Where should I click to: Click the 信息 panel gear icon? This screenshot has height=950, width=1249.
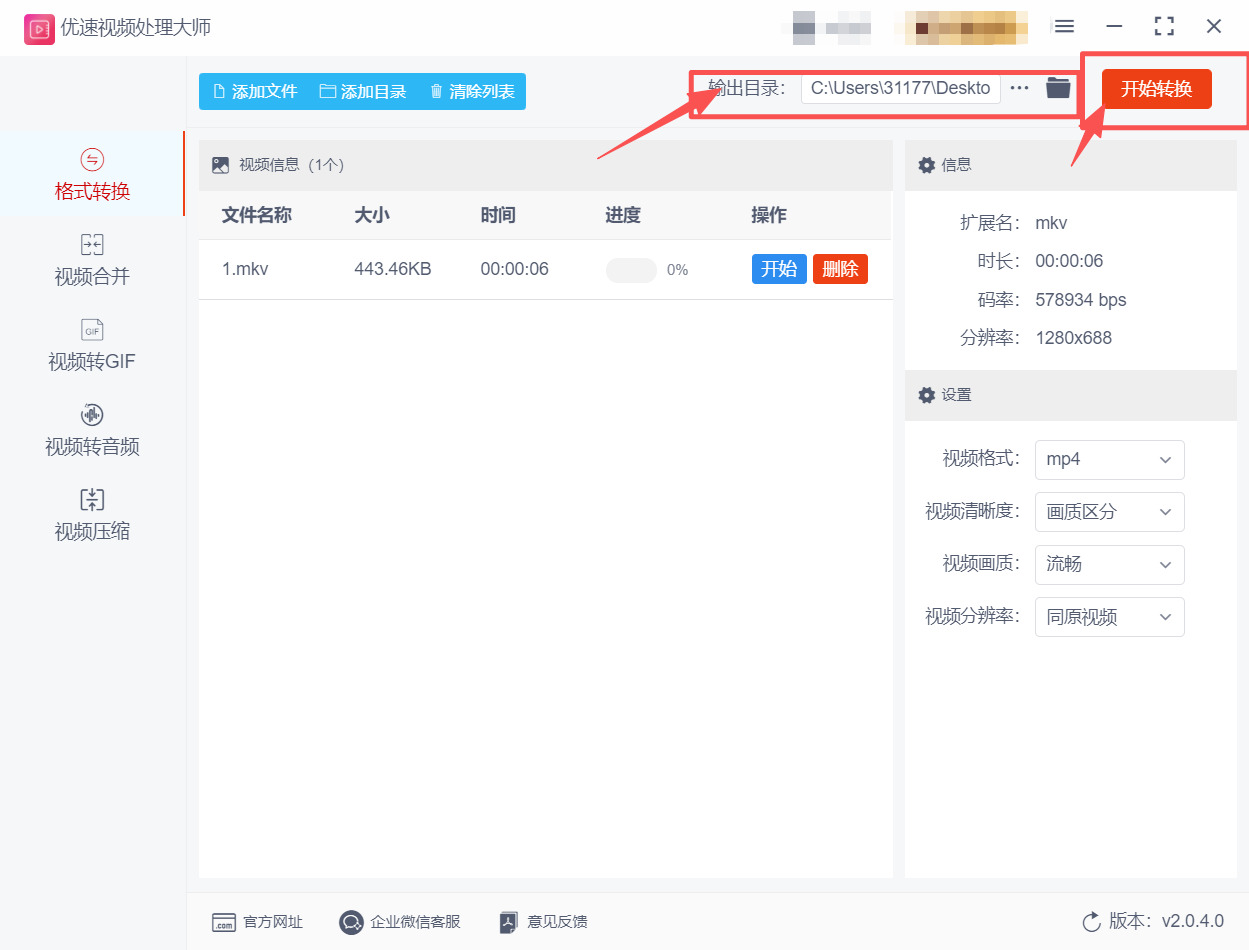pos(927,165)
